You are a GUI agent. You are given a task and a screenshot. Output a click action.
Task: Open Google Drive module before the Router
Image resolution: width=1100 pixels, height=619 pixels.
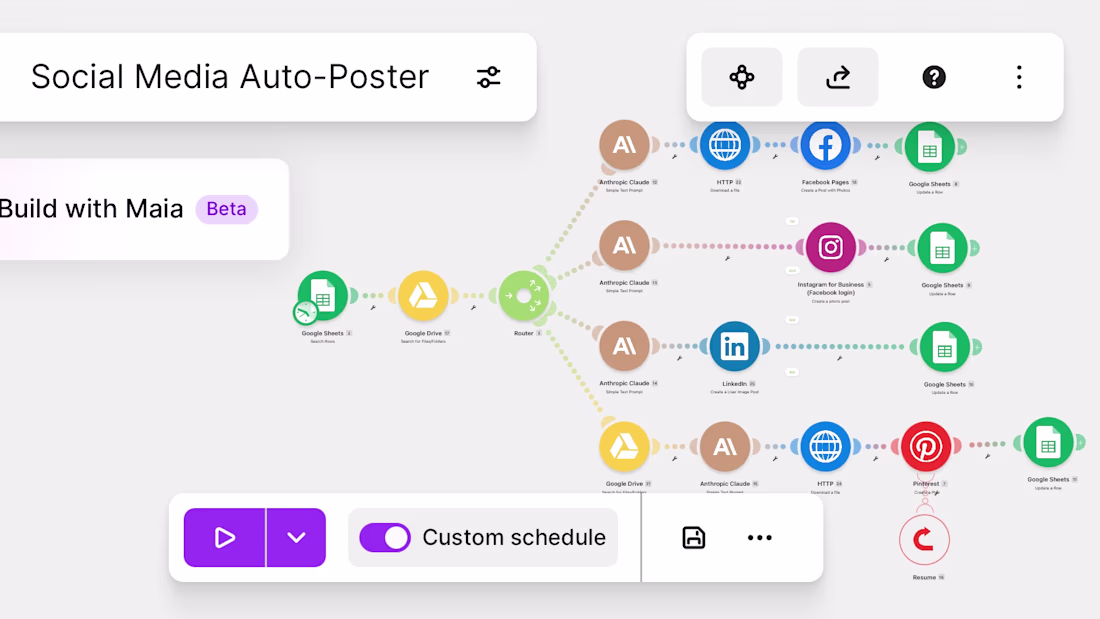[x=423, y=295]
